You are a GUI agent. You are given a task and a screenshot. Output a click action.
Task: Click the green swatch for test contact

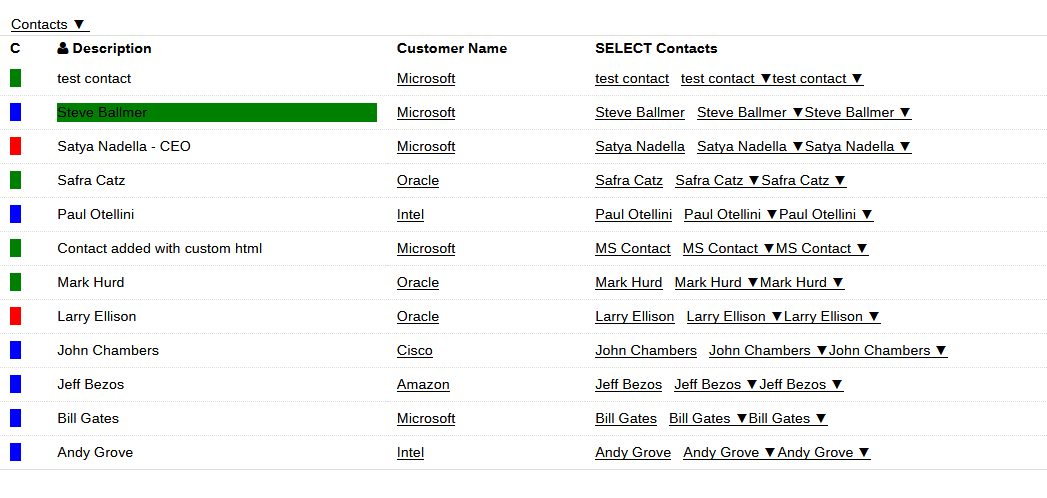(x=15, y=78)
